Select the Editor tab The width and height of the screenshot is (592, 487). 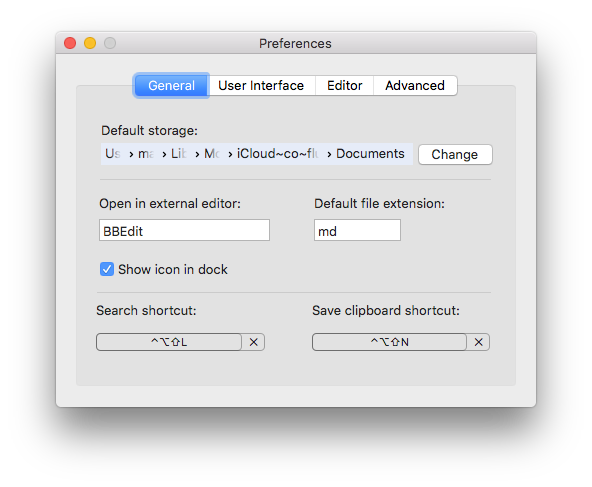[344, 86]
